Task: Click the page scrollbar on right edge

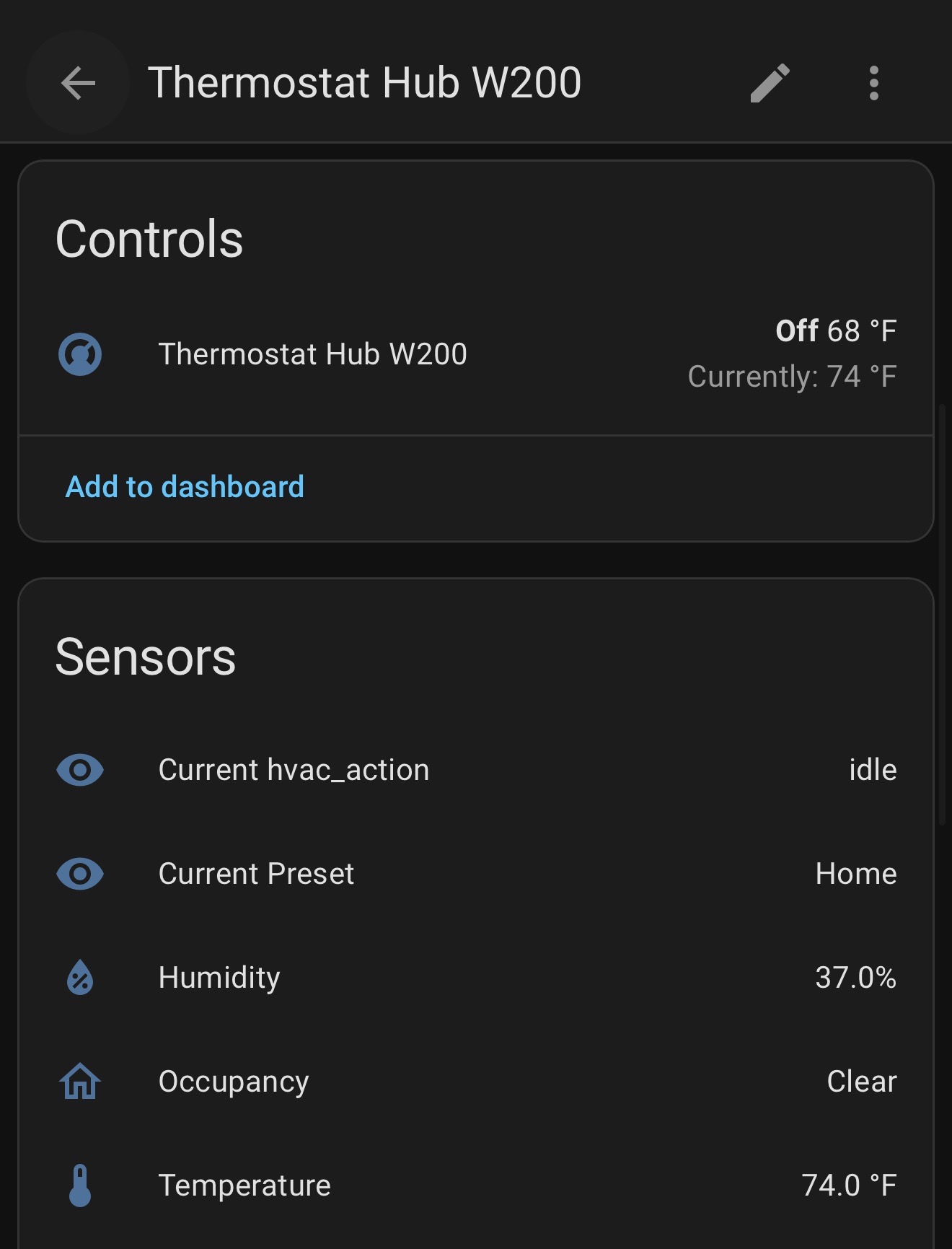Action: tap(942, 613)
